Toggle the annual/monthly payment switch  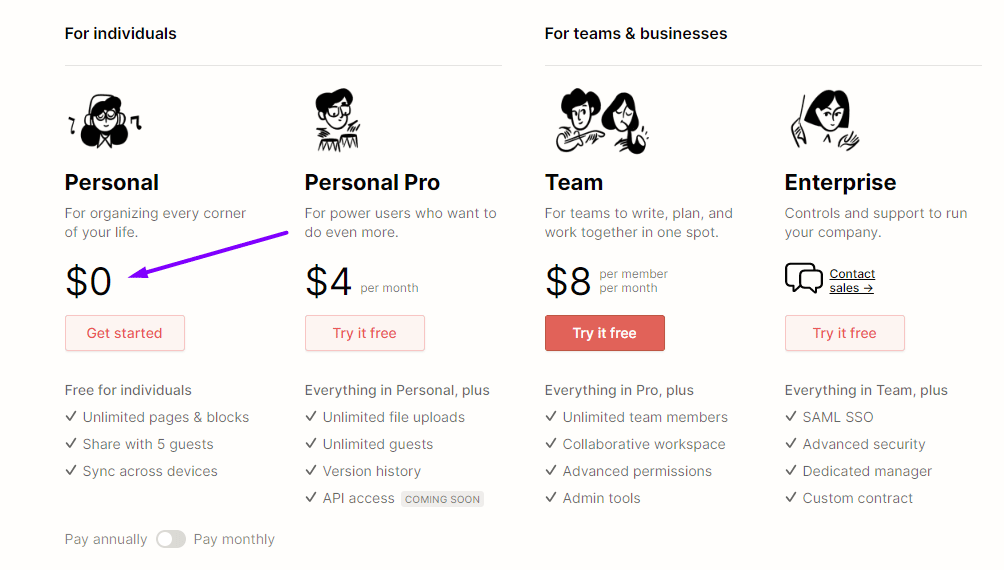coord(170,539)
